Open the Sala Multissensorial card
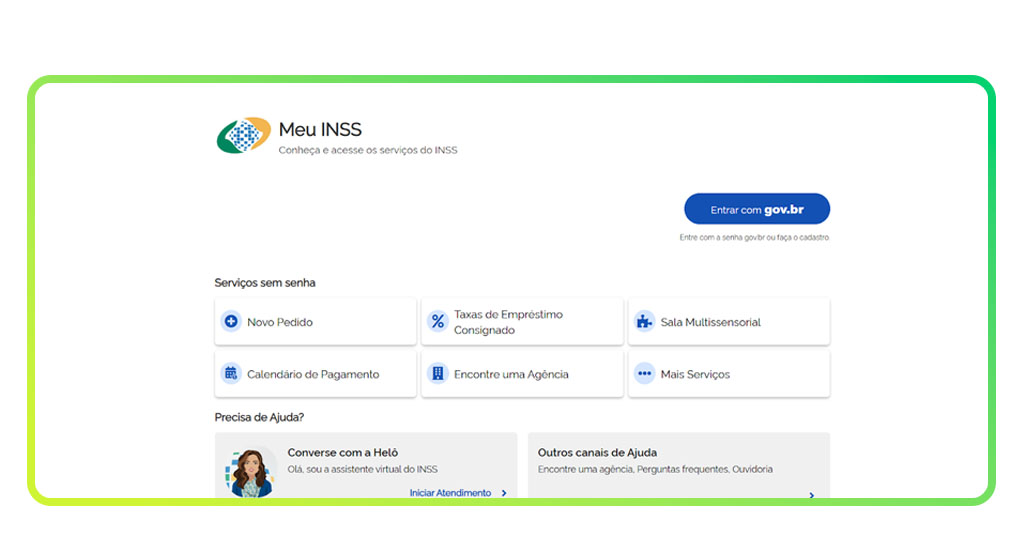Screen dimensions: 1024x536 pyautogui.click(x=729, y=321)
